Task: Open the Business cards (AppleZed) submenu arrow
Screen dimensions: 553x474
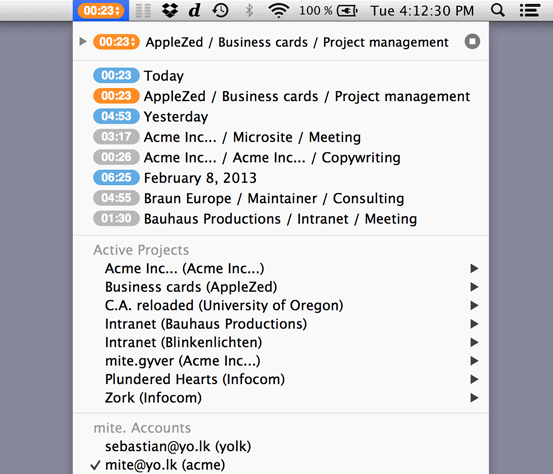Action: coord(474,287)
